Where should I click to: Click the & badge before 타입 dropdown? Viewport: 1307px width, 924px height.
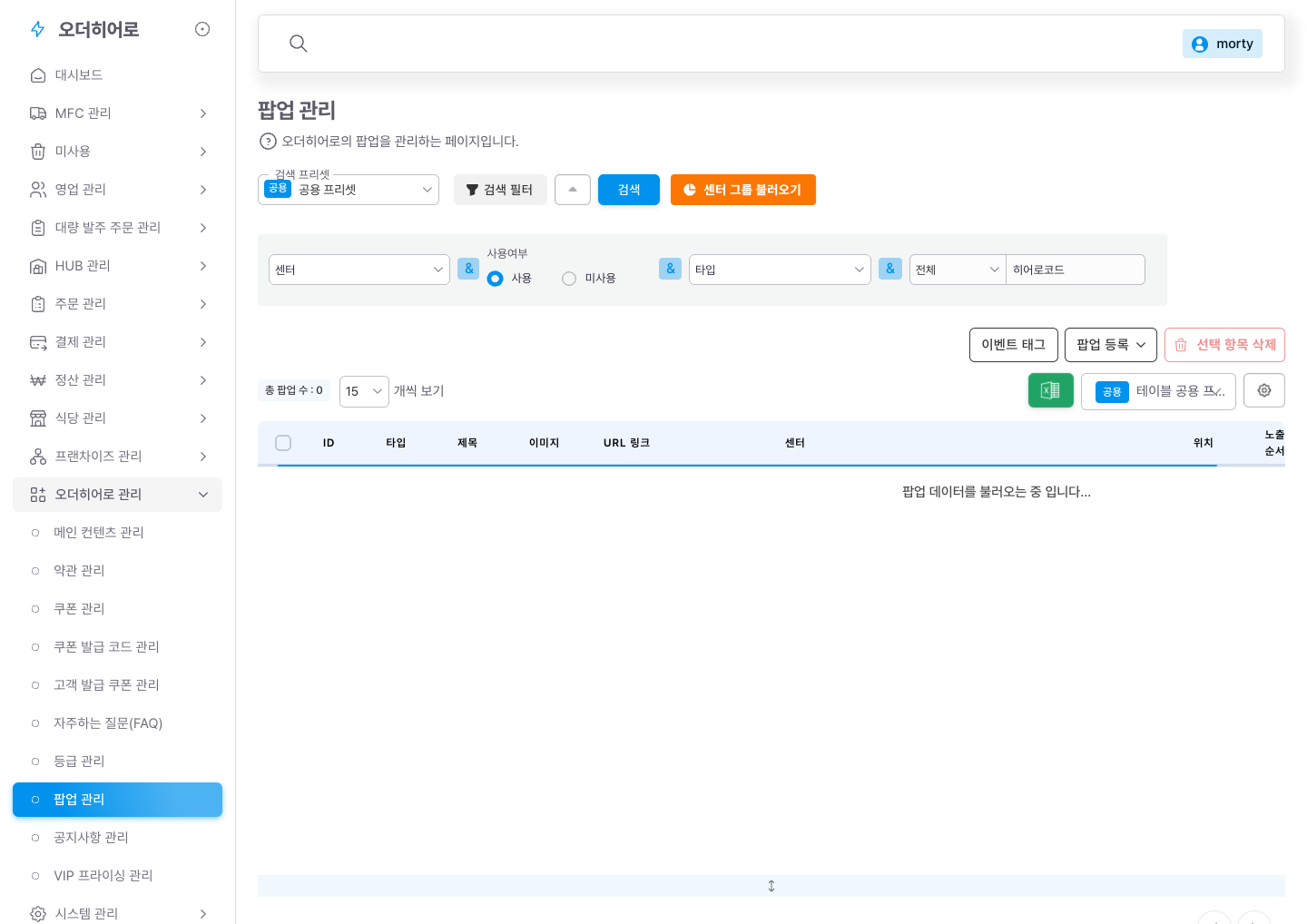click(670, 269)
